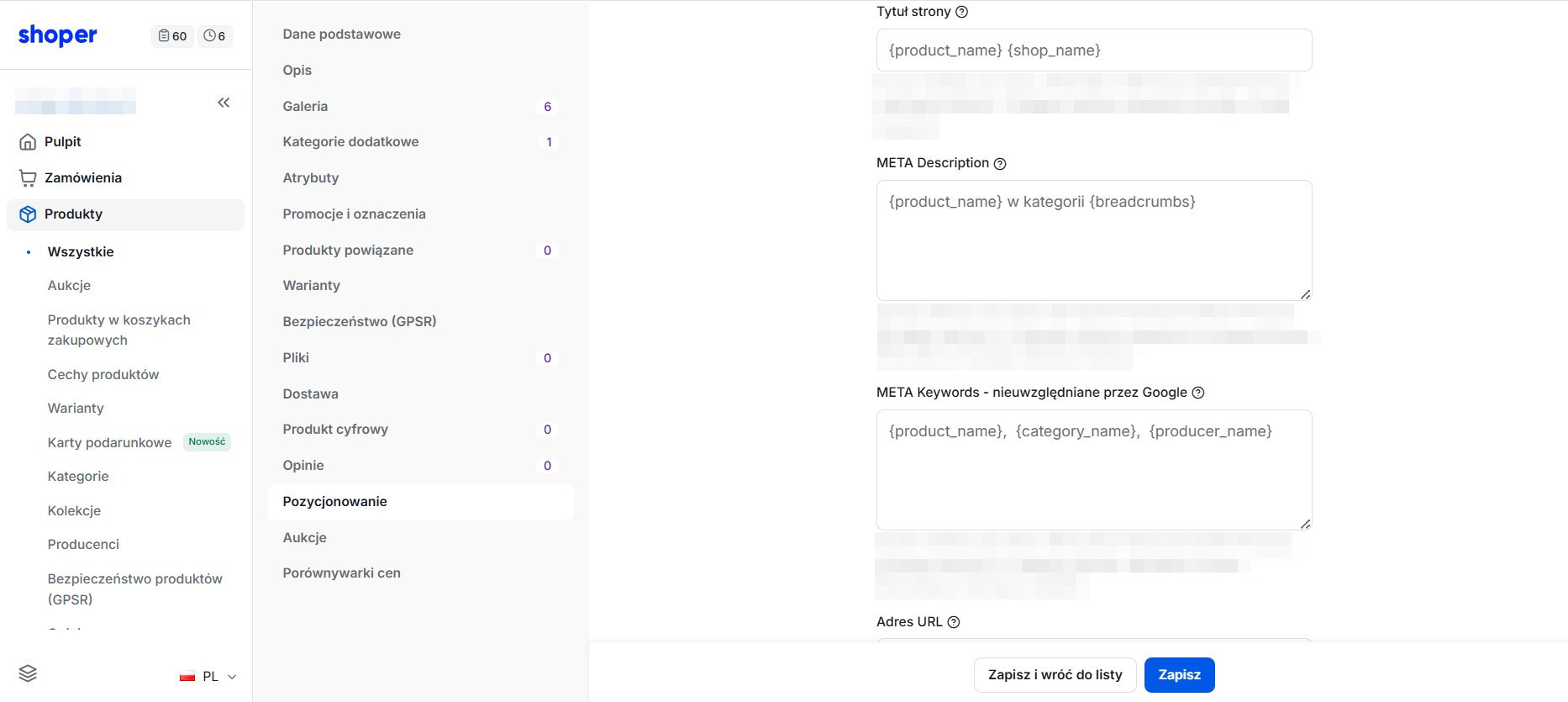Open Bezpieczeństwo produktów (GPSR) submenu item
Screen dimensions: 1568x702
pos(134,589)
